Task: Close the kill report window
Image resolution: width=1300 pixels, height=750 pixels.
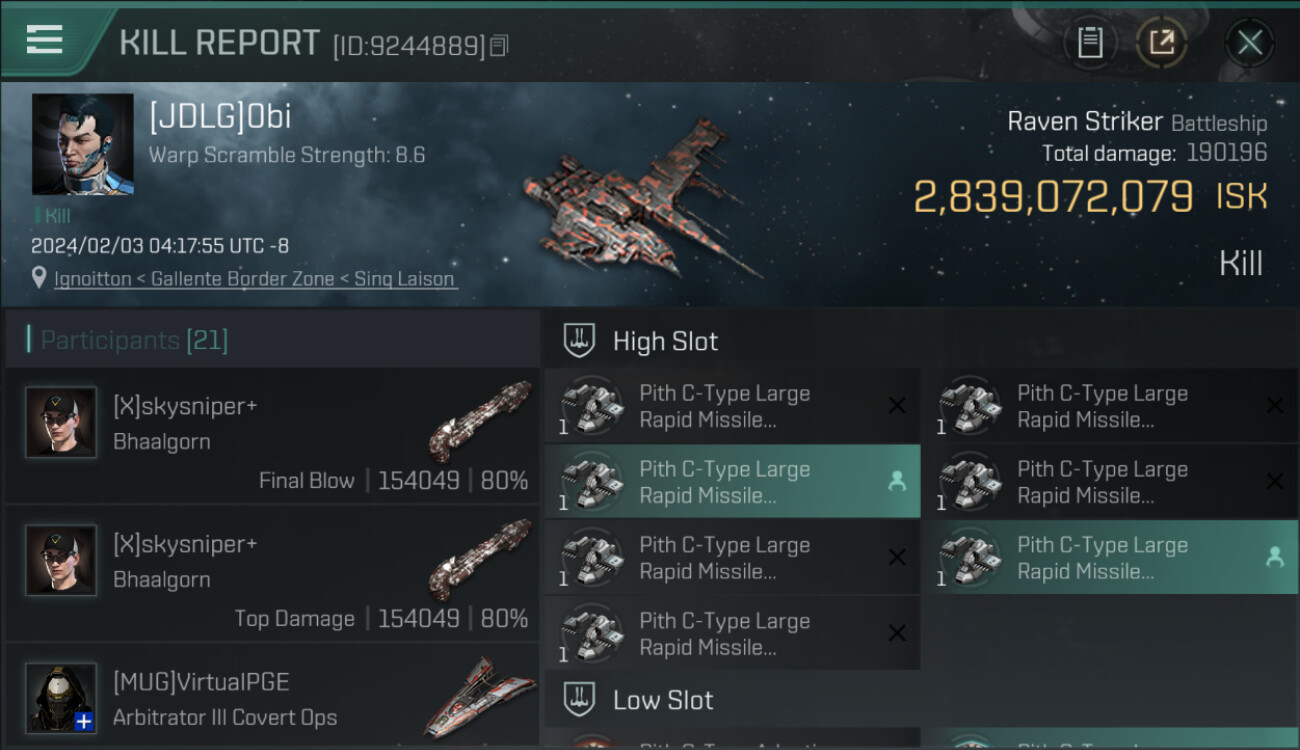Action: pos(1249,42)
